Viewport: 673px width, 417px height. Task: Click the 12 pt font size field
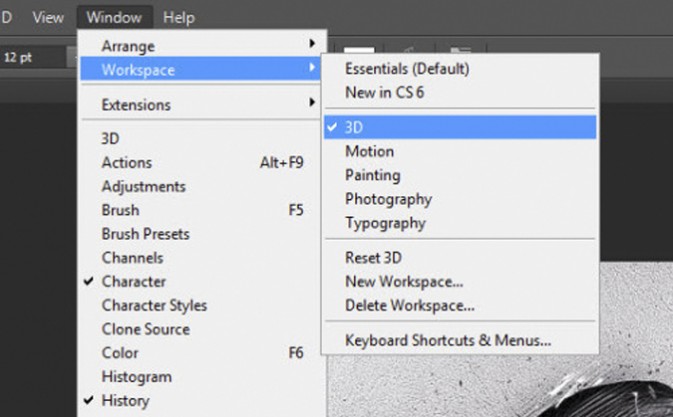click(30, 58)
